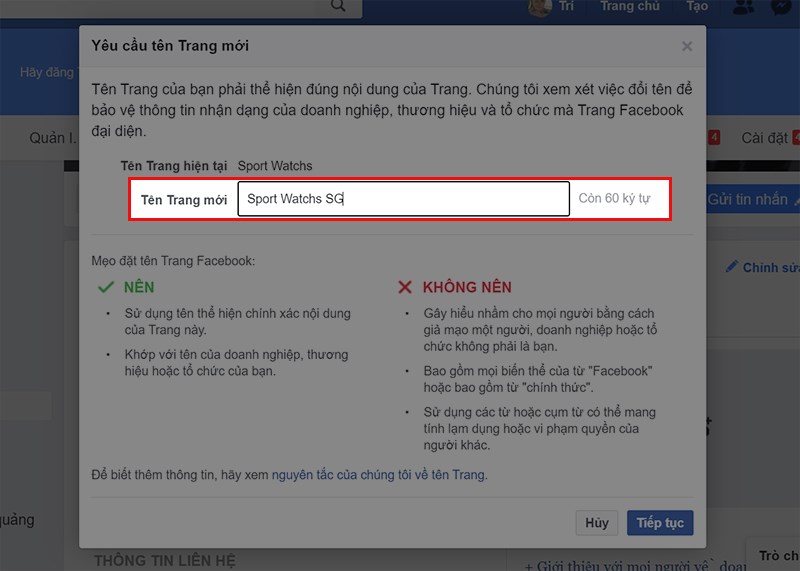The height and width of the screenshot is (571, 800).
Task: Open nguyên tắc của chúng tôi về tên Trang link
Action: pos(379,475)
